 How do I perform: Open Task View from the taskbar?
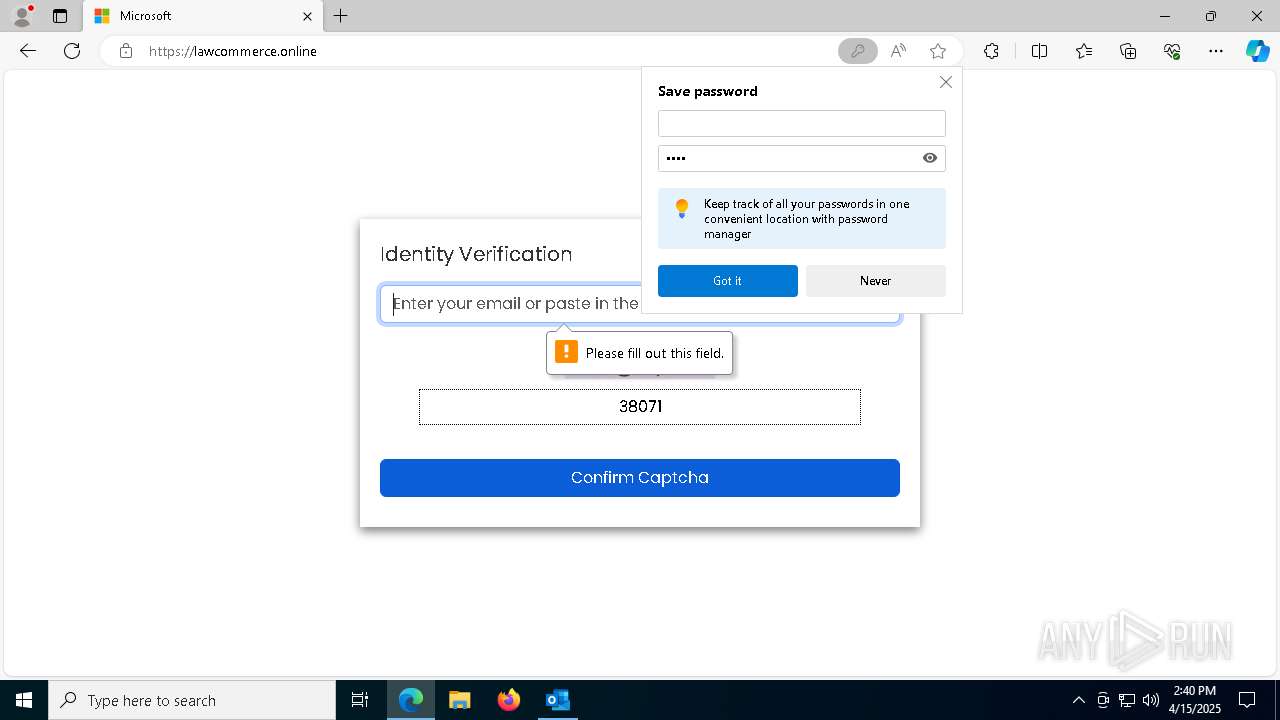pos(360,700)
